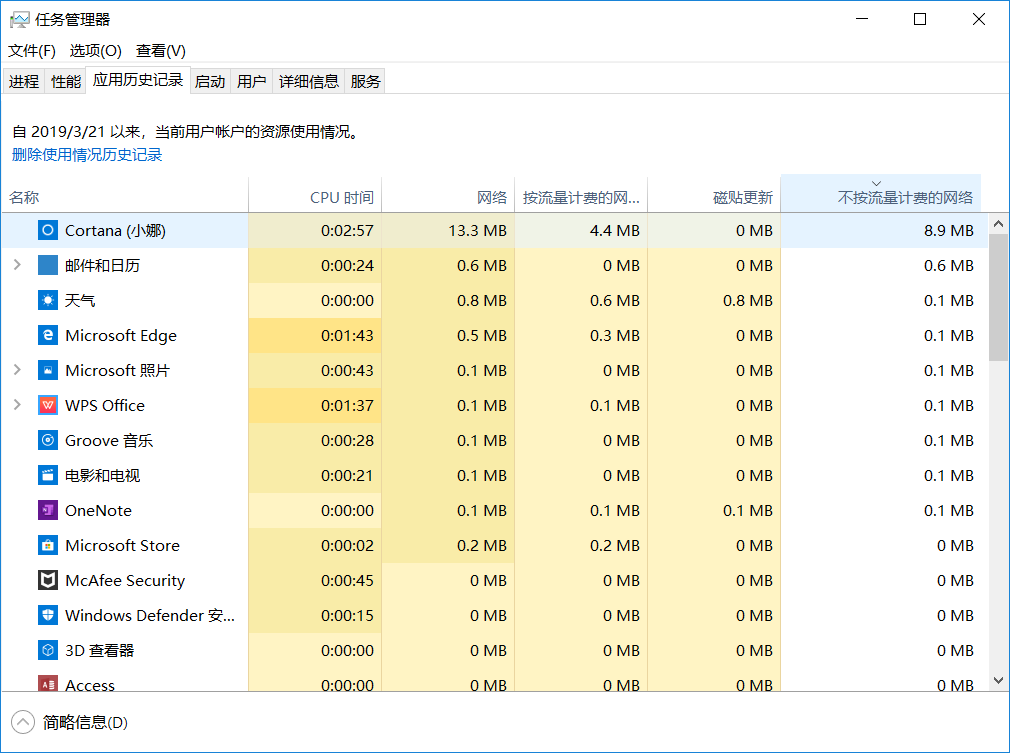Click the Weather (天气) app icon

click(x=48, y=300)
